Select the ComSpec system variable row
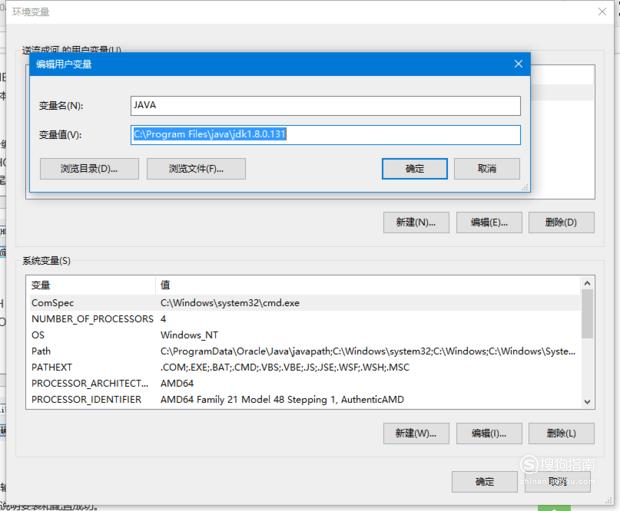 pos(304,303)
